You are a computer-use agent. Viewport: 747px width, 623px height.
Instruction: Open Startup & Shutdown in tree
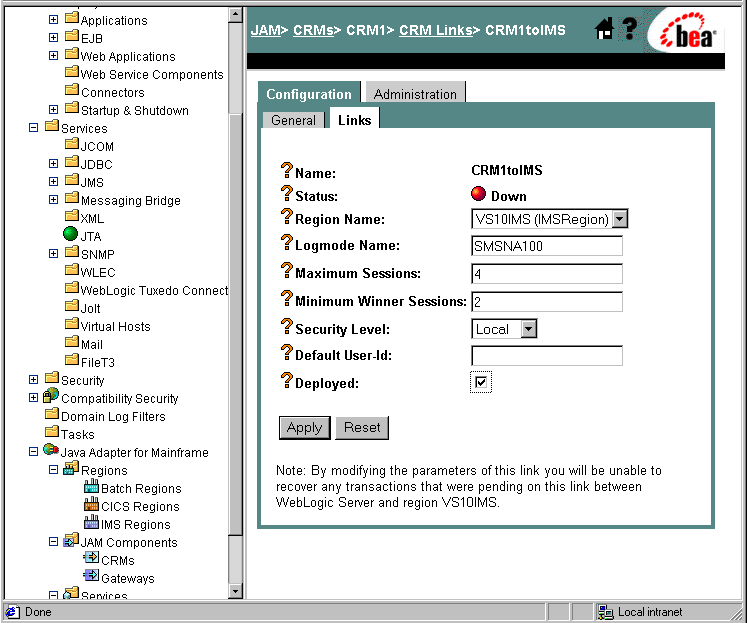135,111
